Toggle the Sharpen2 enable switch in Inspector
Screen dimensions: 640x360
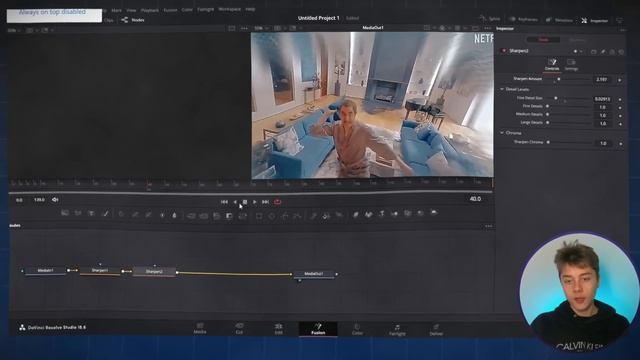tap(504, 51)
